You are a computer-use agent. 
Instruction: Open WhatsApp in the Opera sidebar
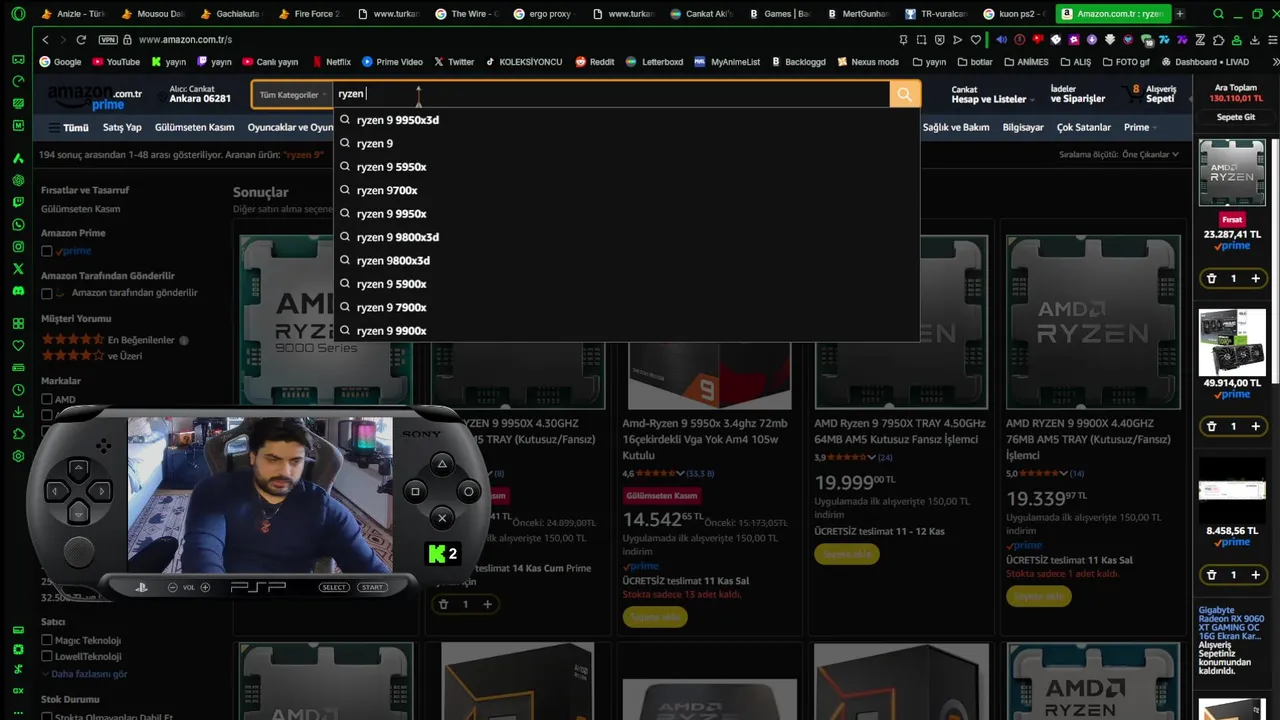point(18,225)
